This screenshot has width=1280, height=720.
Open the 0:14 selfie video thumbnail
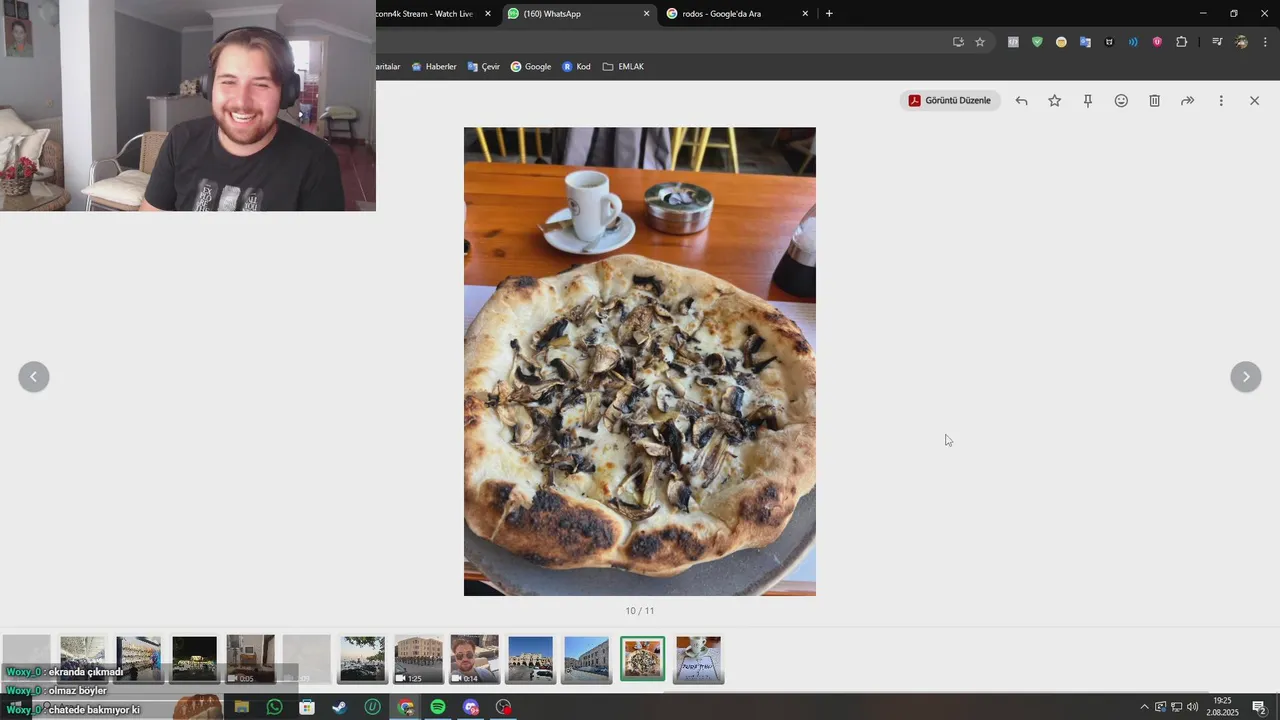point(474,659)
